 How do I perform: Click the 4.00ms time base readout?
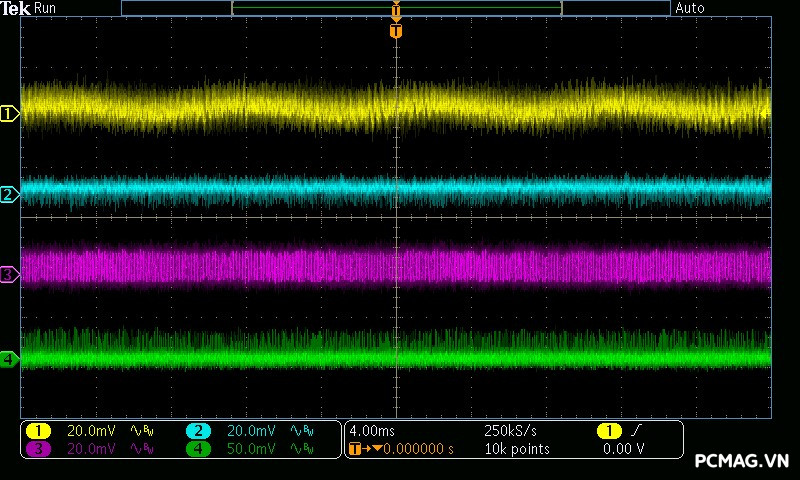372,431
